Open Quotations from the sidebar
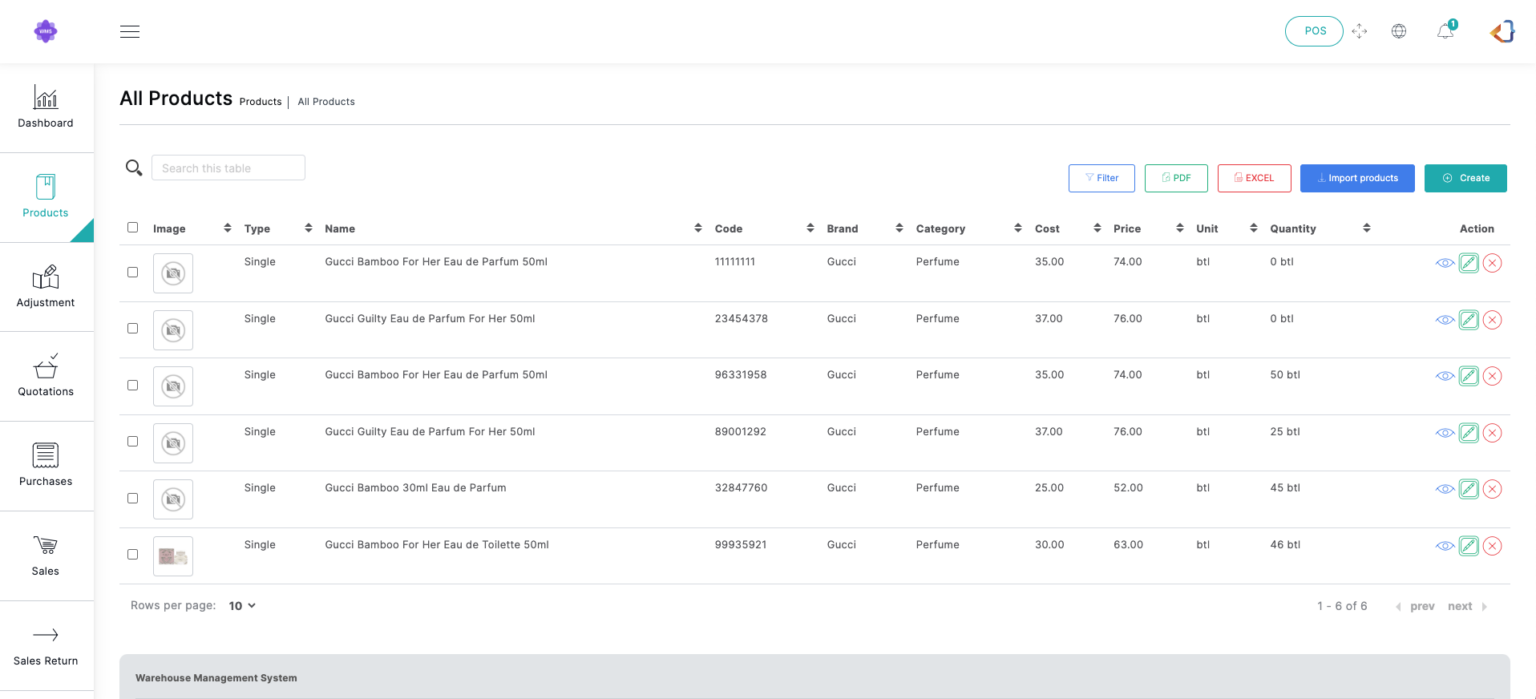This screenshot has height=699, width=1536. click(x=46, y=376)
